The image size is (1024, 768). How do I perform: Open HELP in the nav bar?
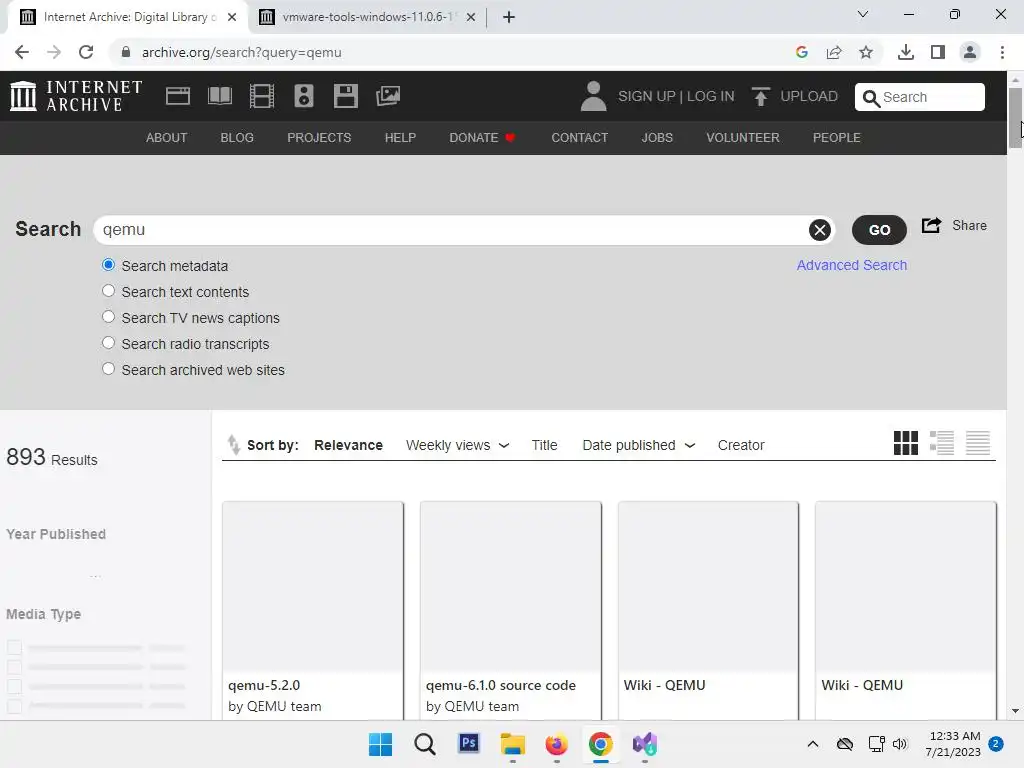[400, 138]
